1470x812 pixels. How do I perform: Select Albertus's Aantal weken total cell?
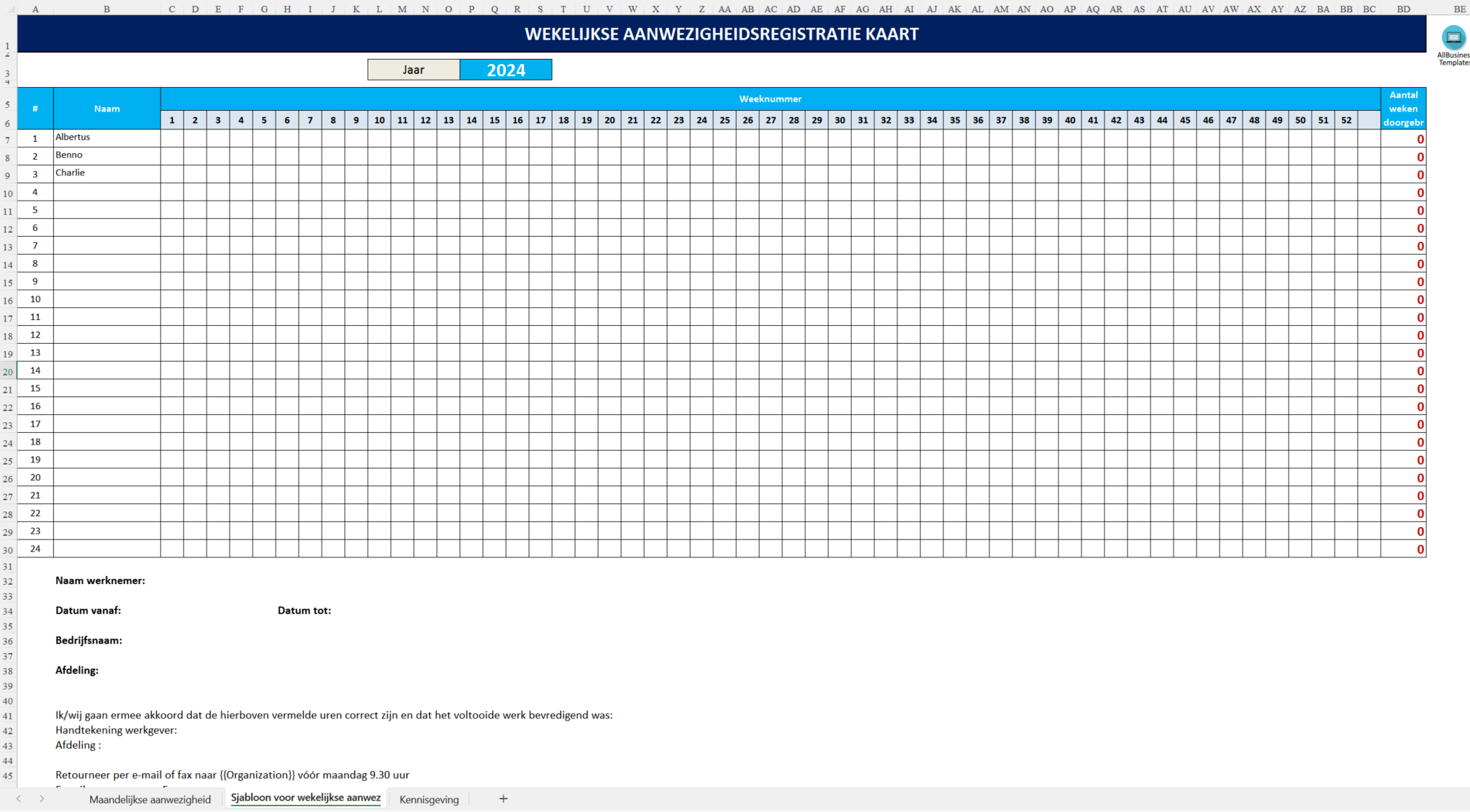1402,138
